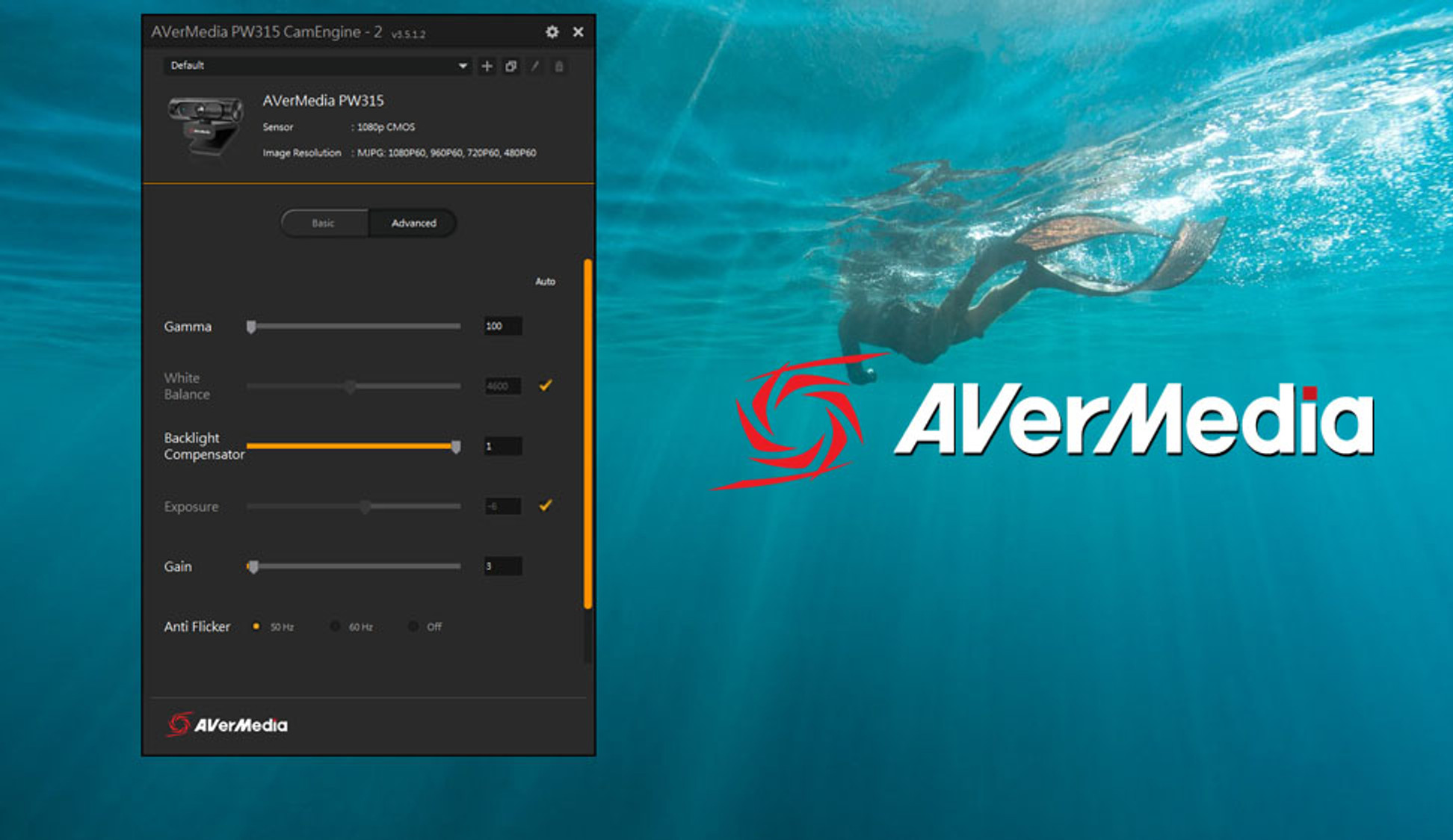This screenshot has height=840, width=1453.
Task: Click the MJPG image resolution text
Action: click(446, 153)
